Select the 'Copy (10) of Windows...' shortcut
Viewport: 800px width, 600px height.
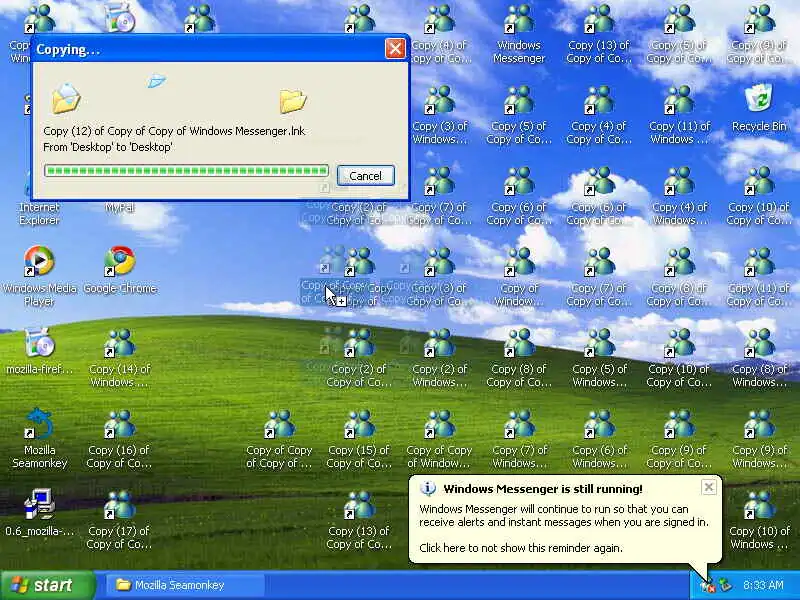click(x=759, y=520)
